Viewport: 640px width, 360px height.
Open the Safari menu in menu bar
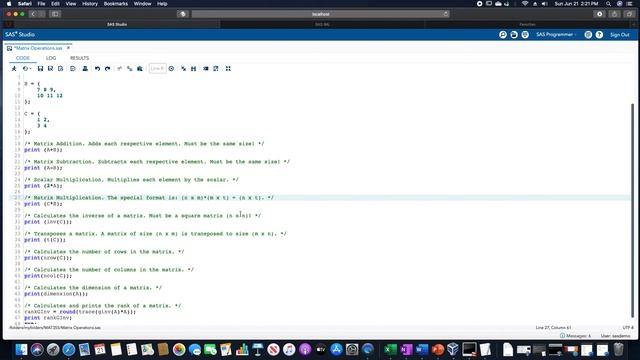24,4
